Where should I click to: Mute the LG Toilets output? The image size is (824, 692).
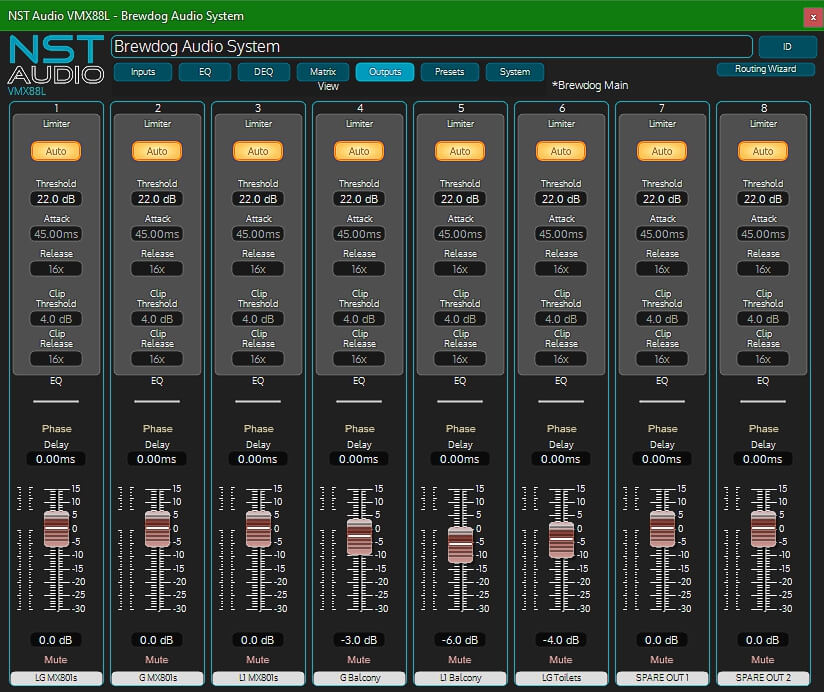(x=561, y=659)
